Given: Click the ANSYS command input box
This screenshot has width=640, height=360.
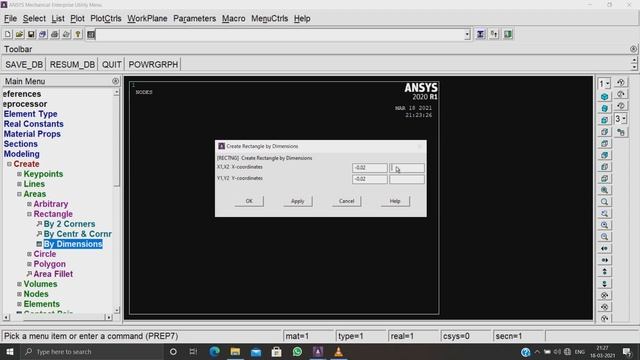Looking at the screenshot, I should [280, 35].
